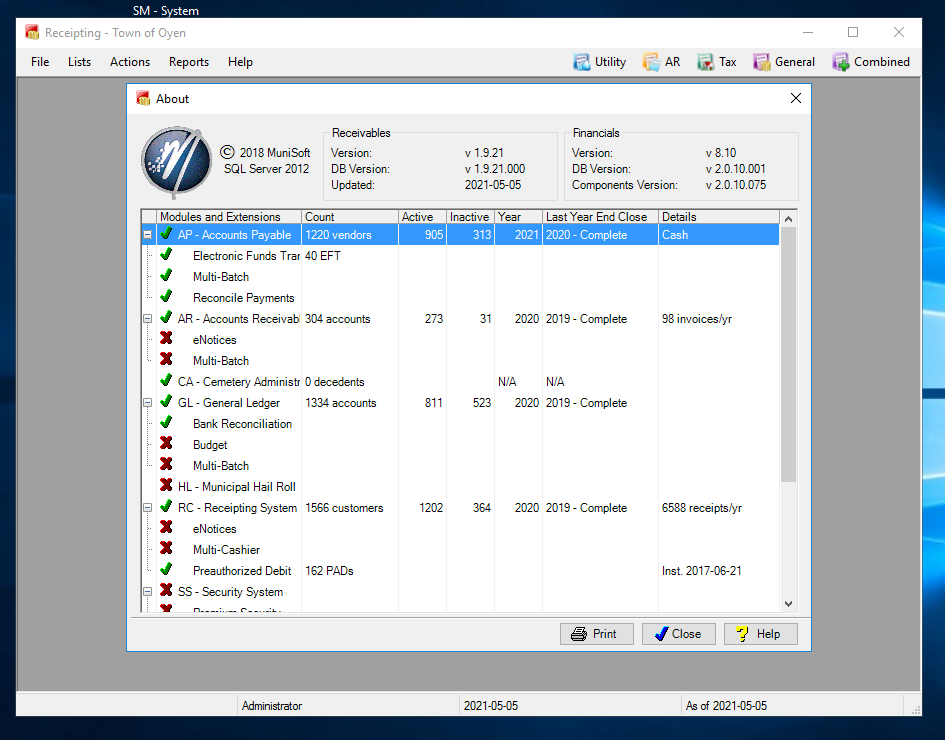Open the Utility module icon
945x740 pixels.
pyautogui.click(x=582, y=62)
